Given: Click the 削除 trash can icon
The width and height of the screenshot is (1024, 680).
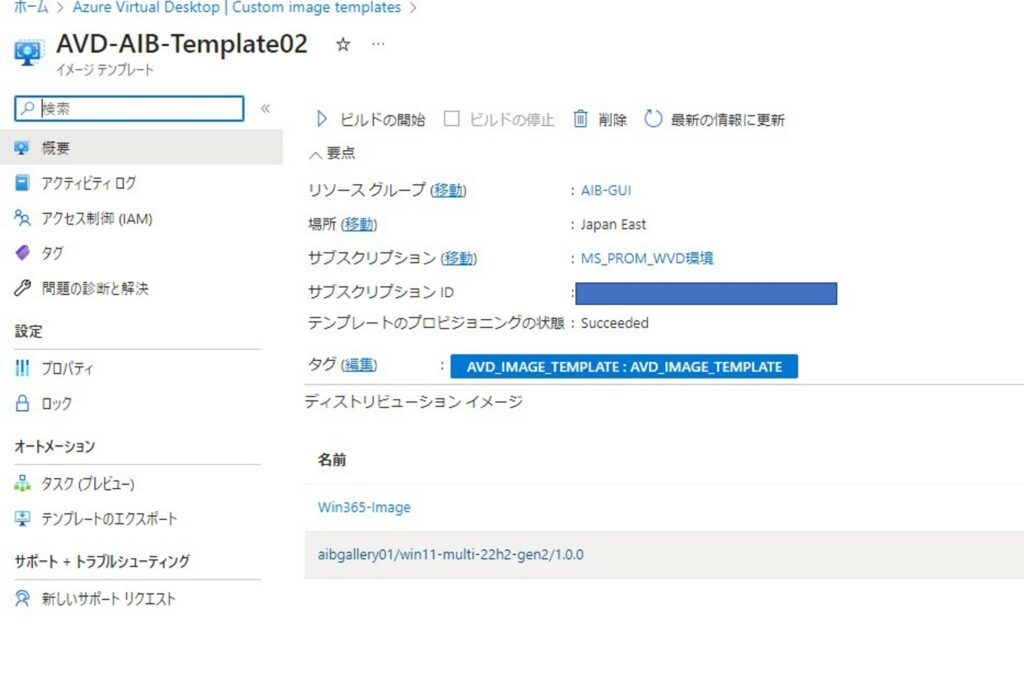Looking at the screenshot, I should (580, 119).
